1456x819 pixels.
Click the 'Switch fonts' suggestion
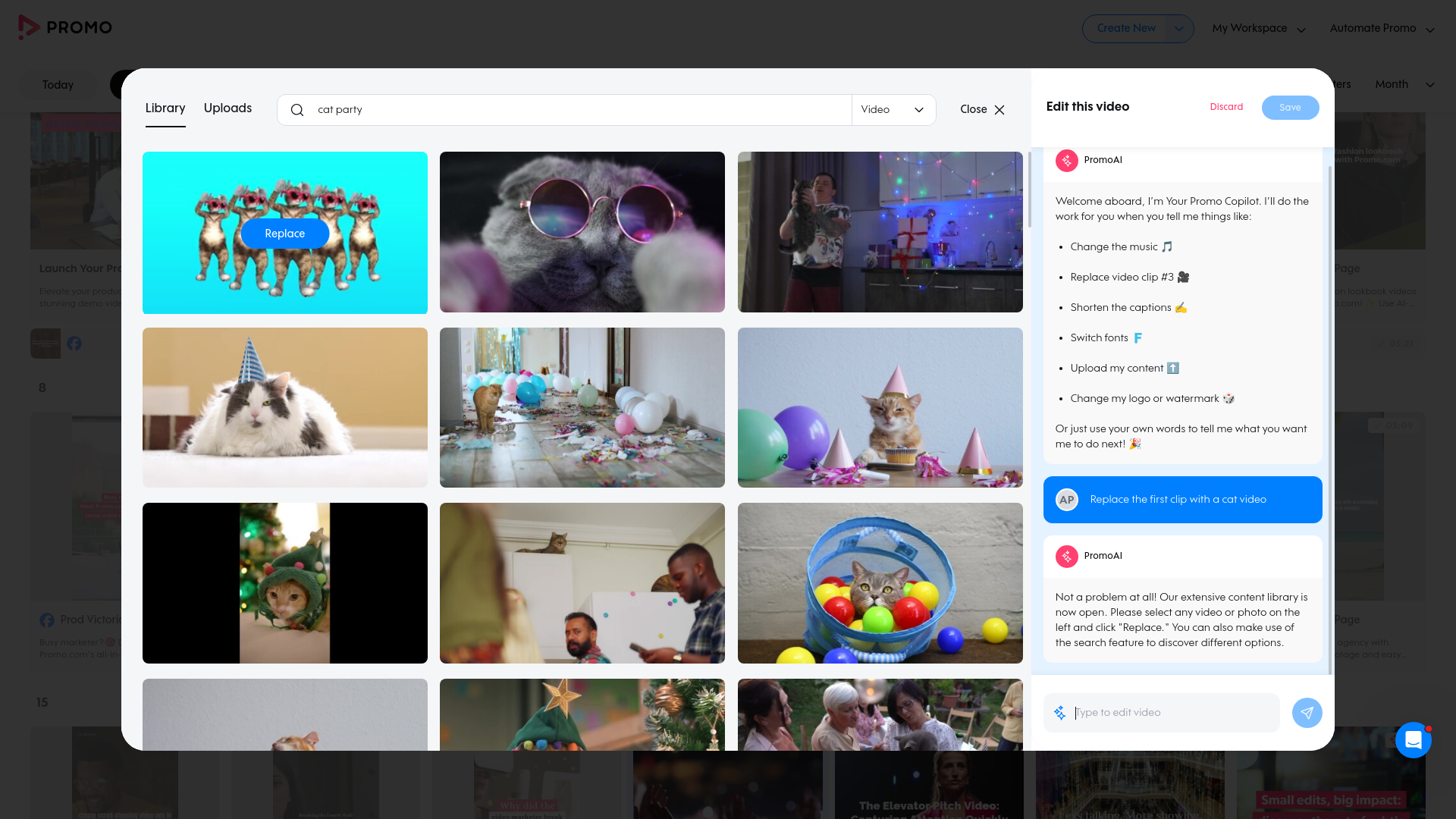(1106, 338)
